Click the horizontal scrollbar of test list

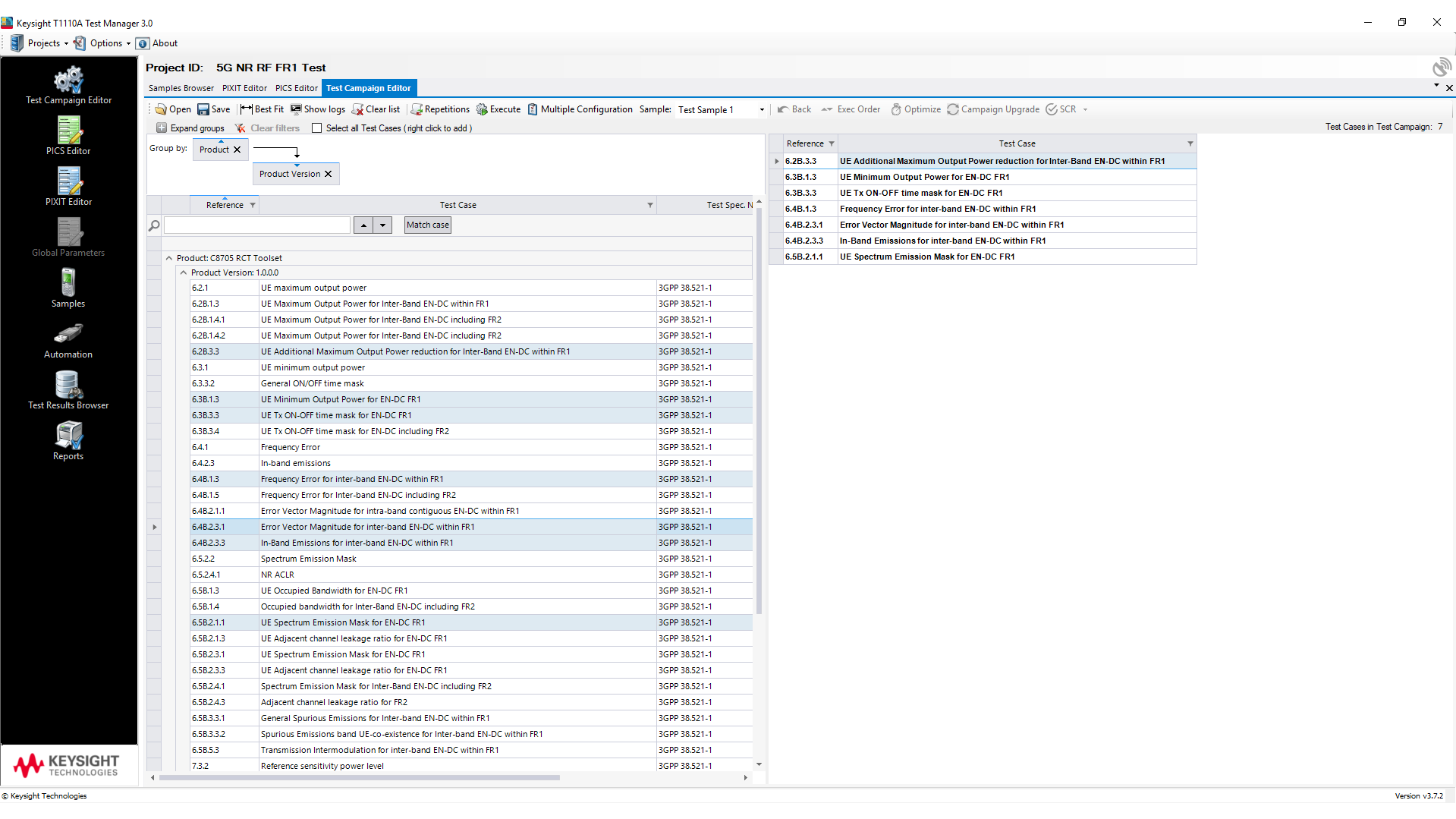(x=360, y=777)
